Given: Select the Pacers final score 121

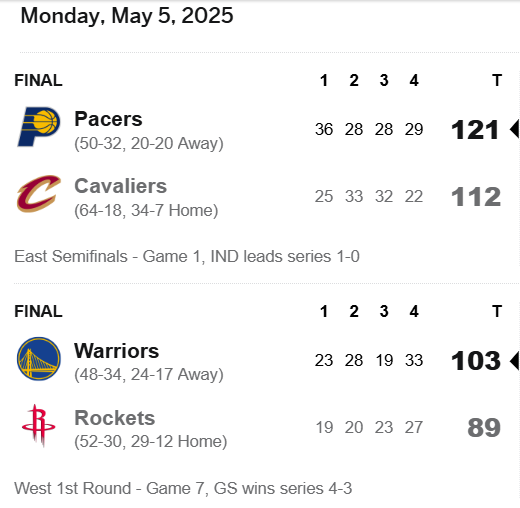Looking at the screenshot, I should point(475,130).
